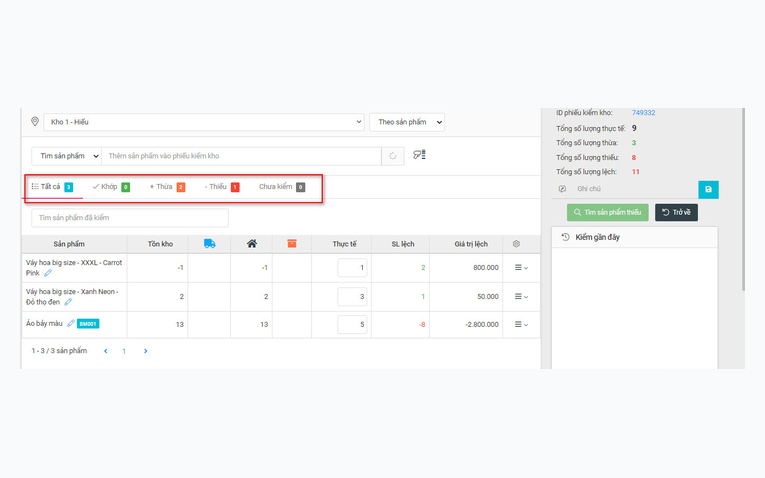Click edit pencil beside Carrot Pink product

click(x=48, y=273)
